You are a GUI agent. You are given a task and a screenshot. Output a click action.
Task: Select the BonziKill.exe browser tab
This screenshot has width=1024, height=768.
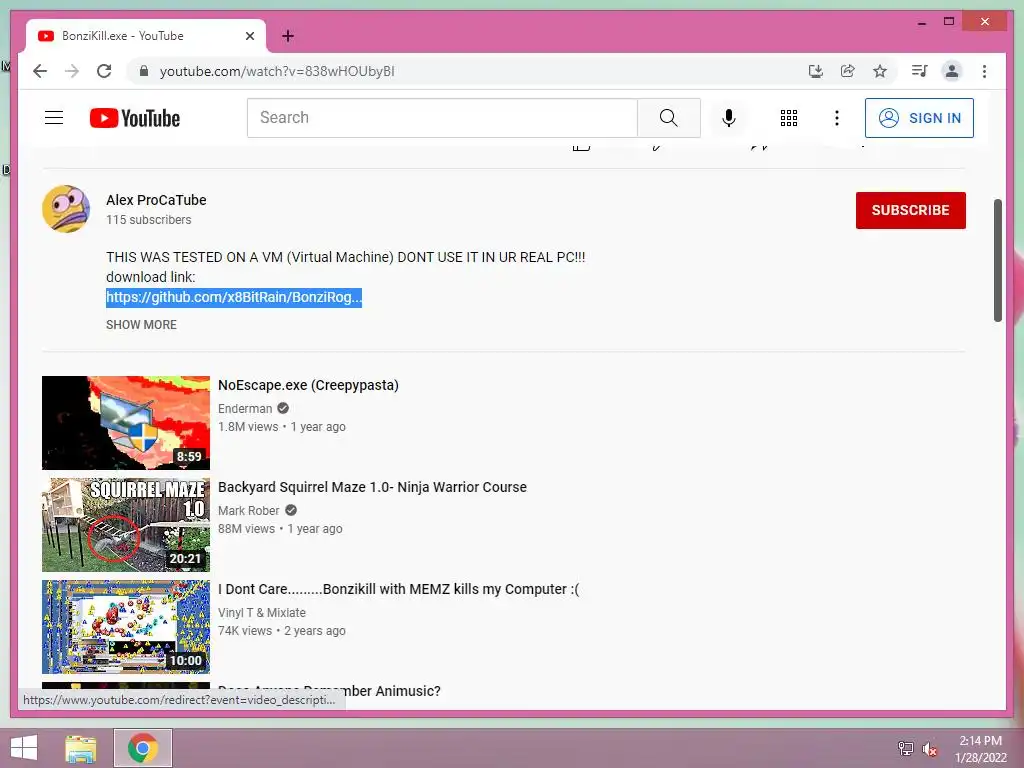point(146,36)
